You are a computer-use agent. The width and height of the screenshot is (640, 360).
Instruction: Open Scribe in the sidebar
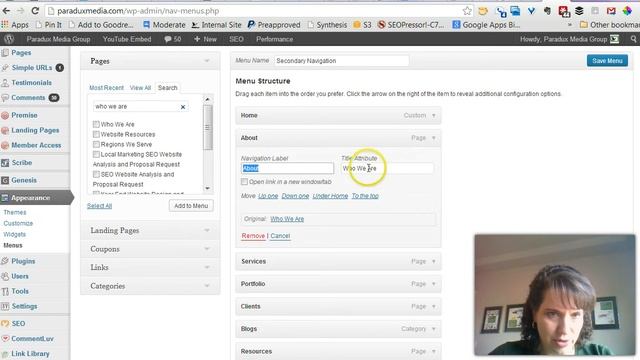(22, 163)
